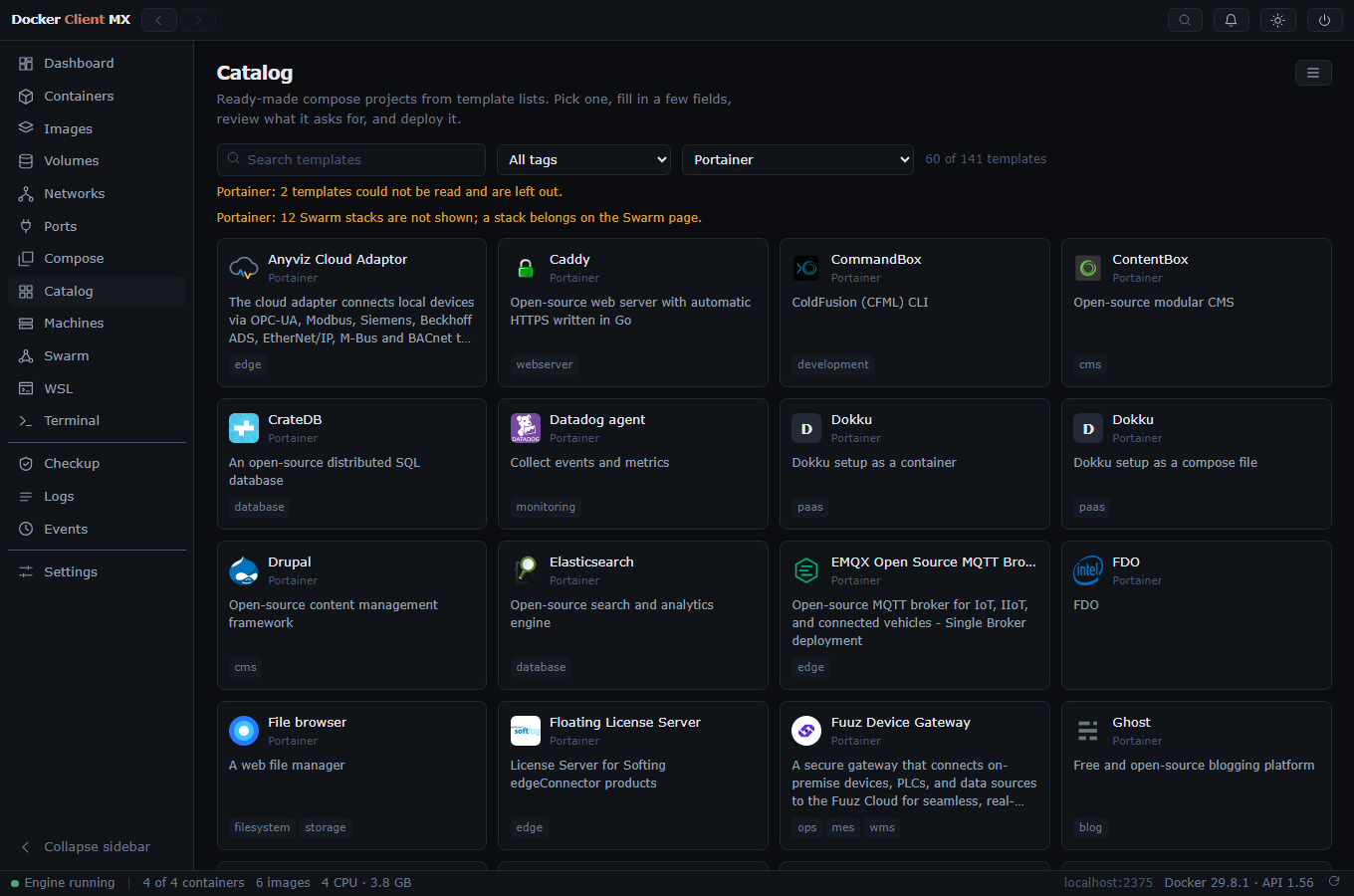Open the CommandBox template card
Screen dimensions: 1354x896
[x=915, y=313]
